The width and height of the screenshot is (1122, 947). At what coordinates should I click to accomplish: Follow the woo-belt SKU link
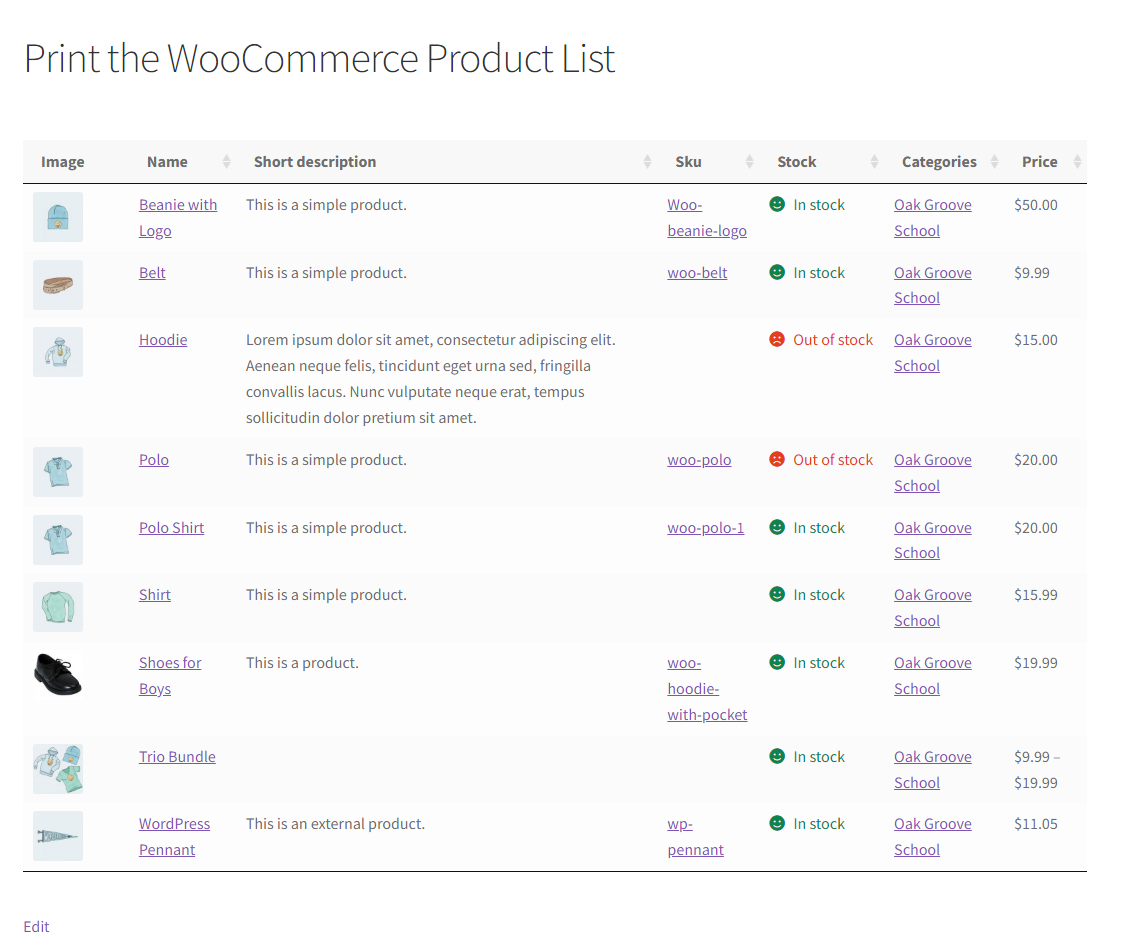click(697, 273)
